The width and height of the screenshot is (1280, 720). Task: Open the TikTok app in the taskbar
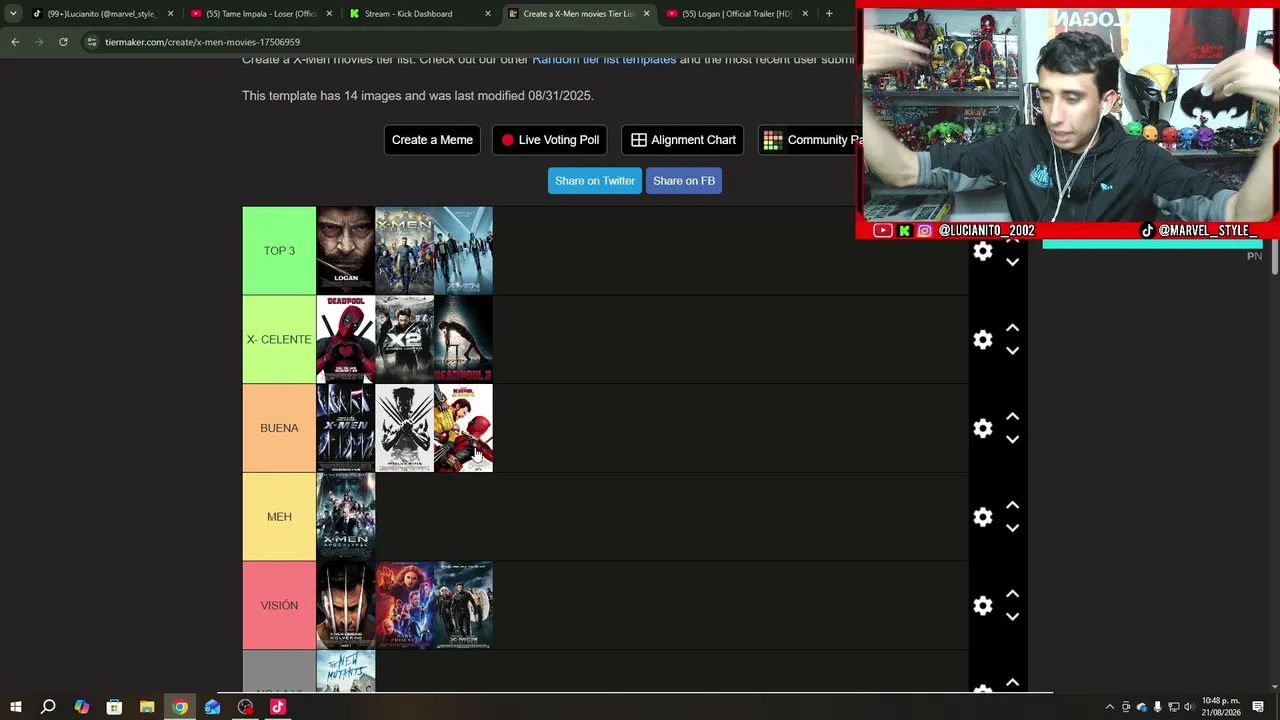coord(278,707)
